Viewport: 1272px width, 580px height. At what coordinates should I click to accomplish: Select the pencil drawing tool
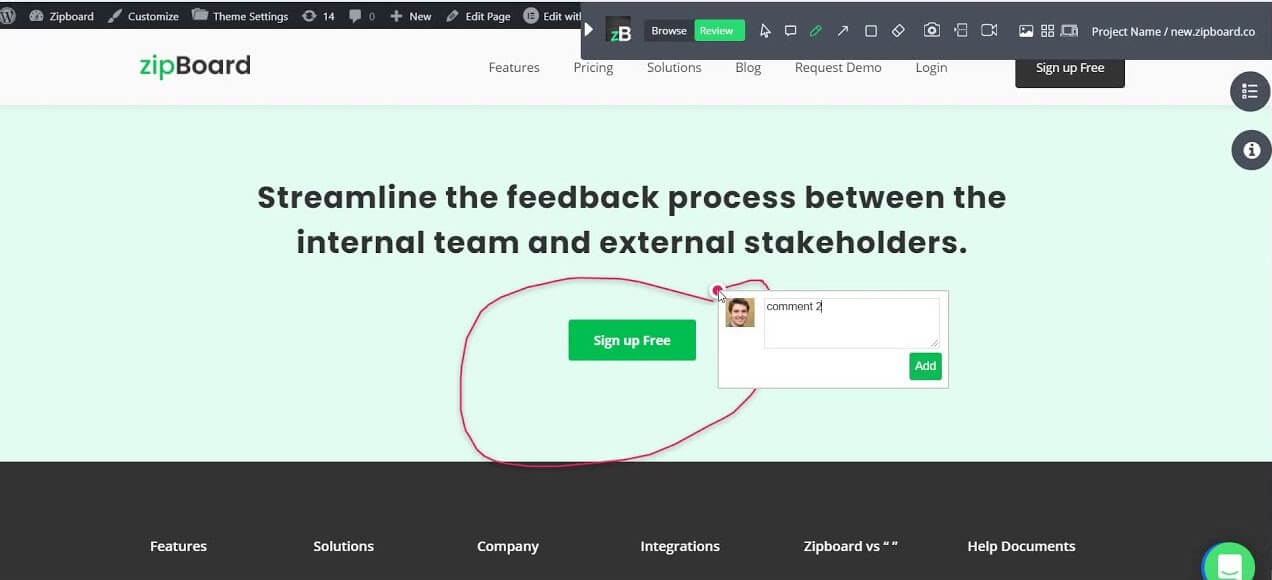pyautogui.click(x=816, y=31)
